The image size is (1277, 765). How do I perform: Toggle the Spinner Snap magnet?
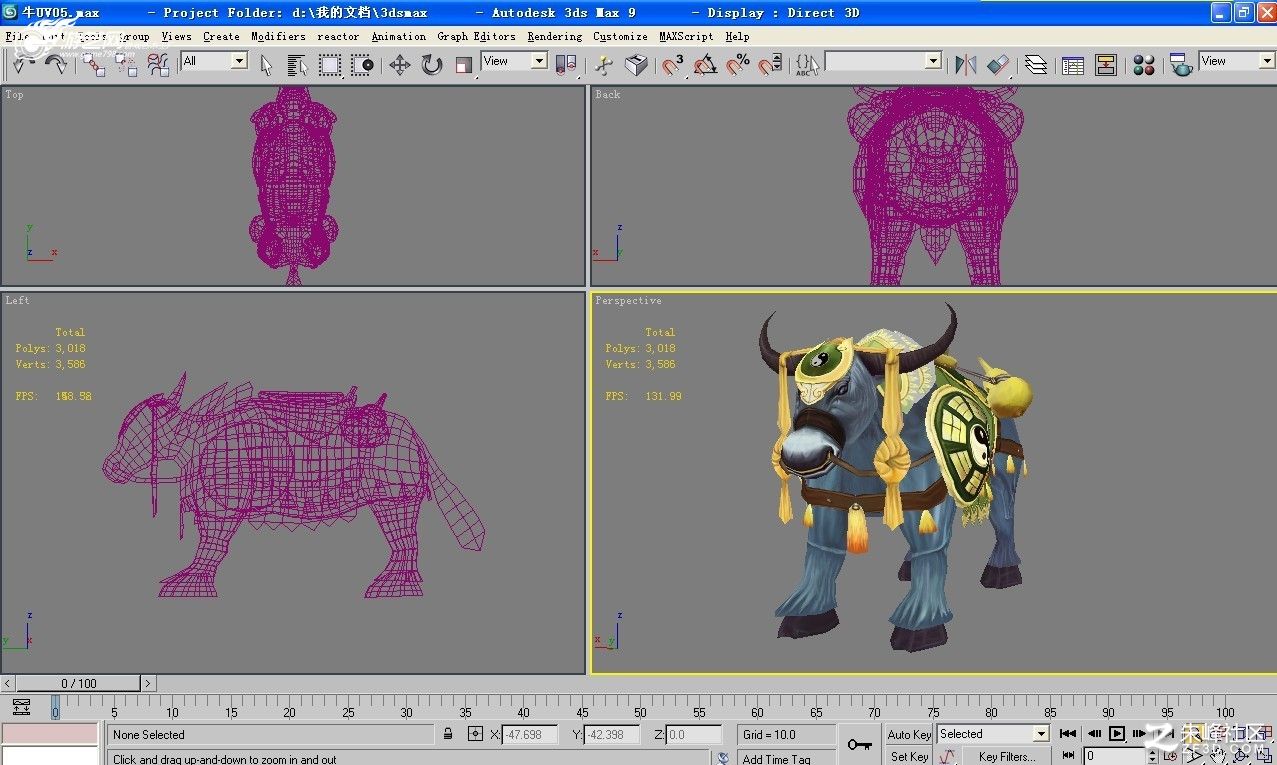(x=770, y=65)
